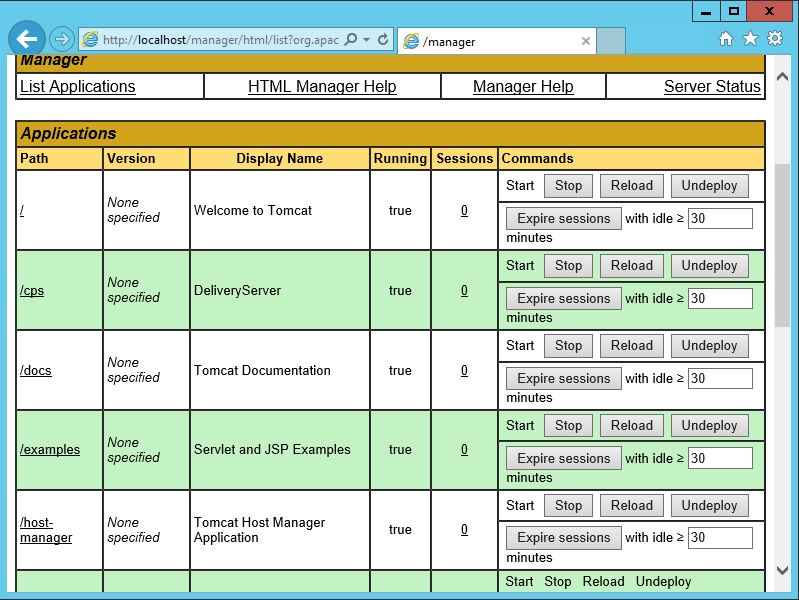Viewport: 799px width, 600px height.
Task: Open the address bar dropdown arrow
Action: (x=366, y=39)
